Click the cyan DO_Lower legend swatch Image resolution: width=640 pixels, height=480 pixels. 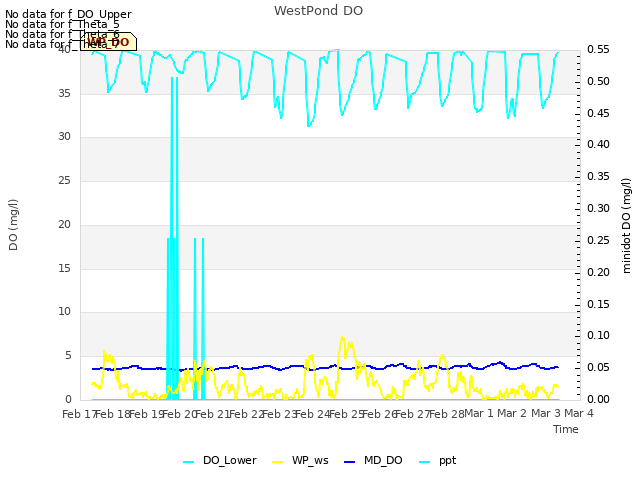tap(189, 462)
